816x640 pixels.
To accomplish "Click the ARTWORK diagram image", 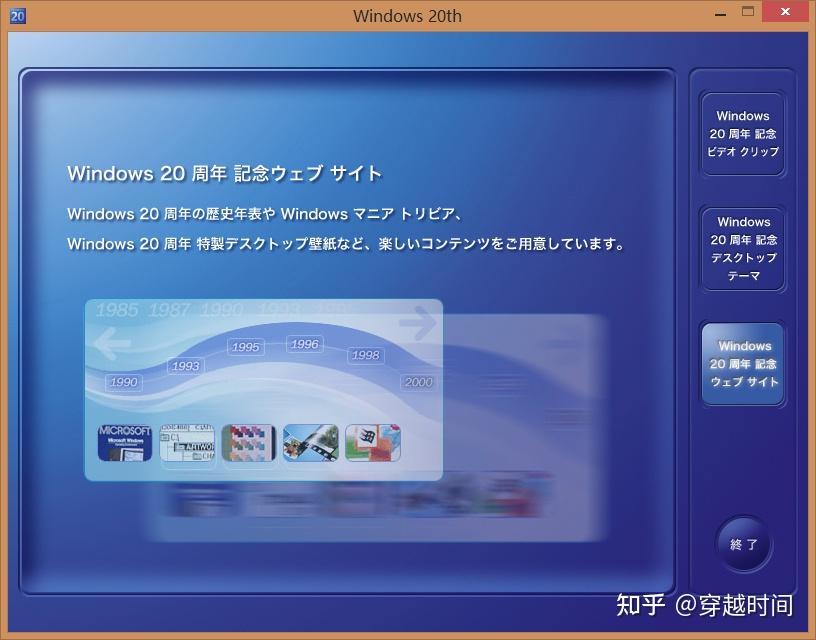I will [185, 443].
